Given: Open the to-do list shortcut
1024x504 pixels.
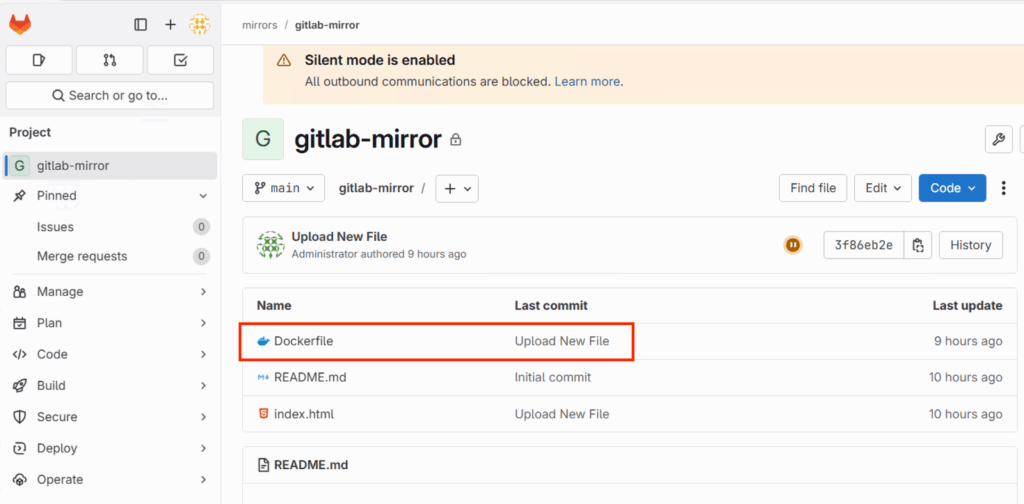Looking at the screenshot, I should tap(180, 60).
